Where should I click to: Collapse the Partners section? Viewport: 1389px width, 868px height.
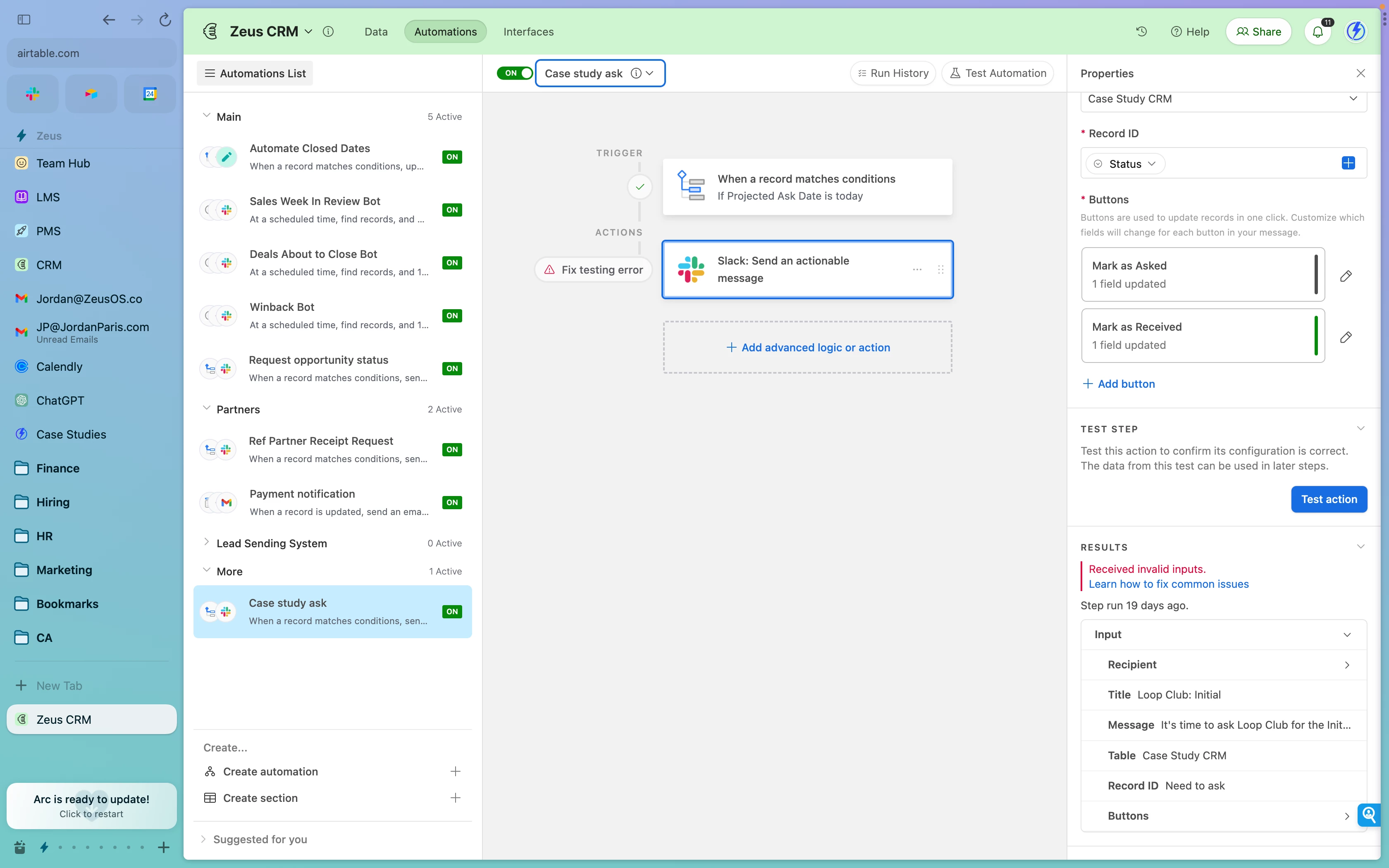point(206,409)
